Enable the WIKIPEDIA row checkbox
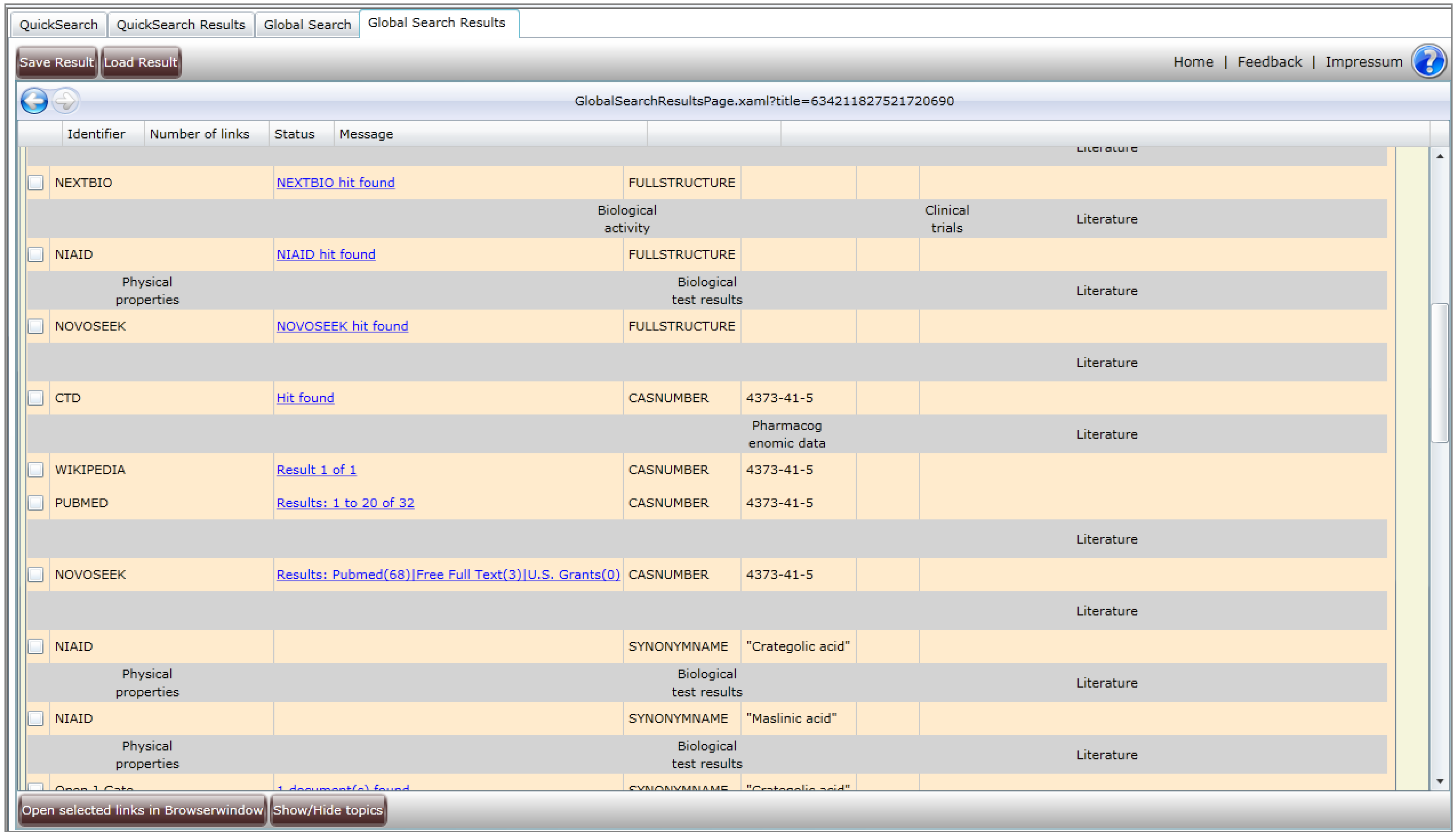This screenshot has width=1456, height=836. point(36,470)
